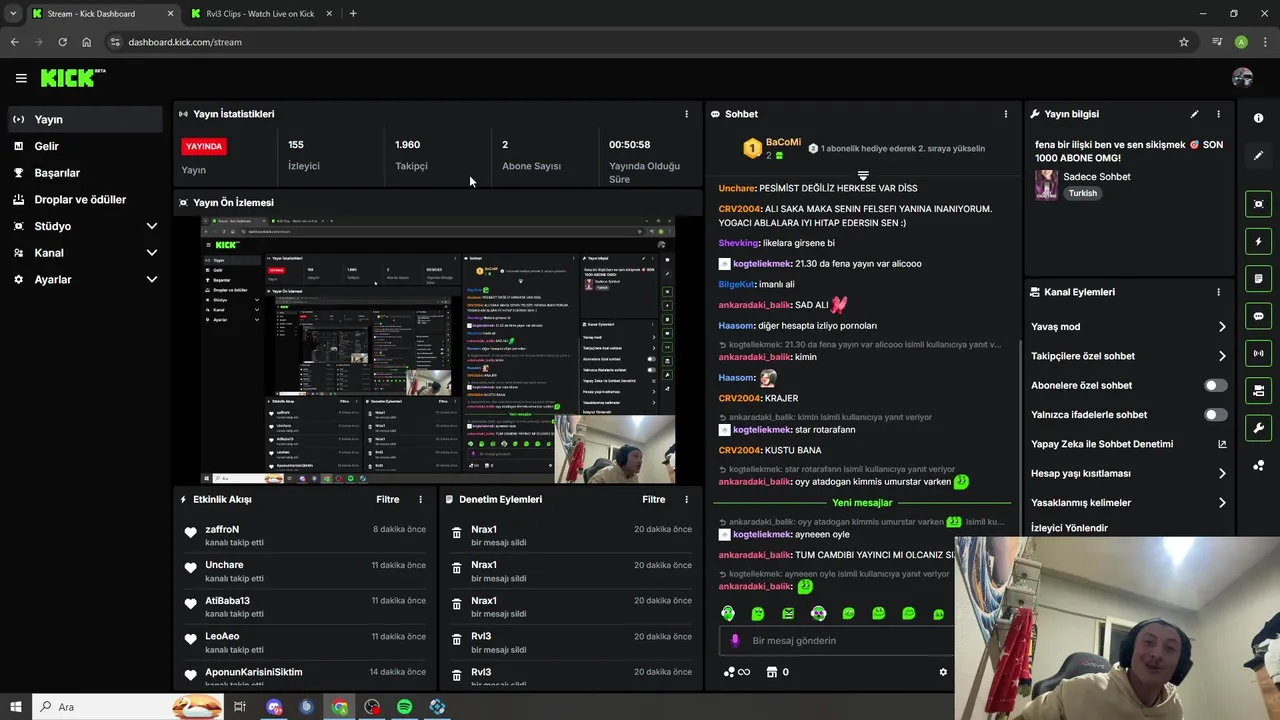Open the three-dot menu of Etkinlik Akışı
Viewport: 1280px width, 720px height.
click(x=420, y=499)
